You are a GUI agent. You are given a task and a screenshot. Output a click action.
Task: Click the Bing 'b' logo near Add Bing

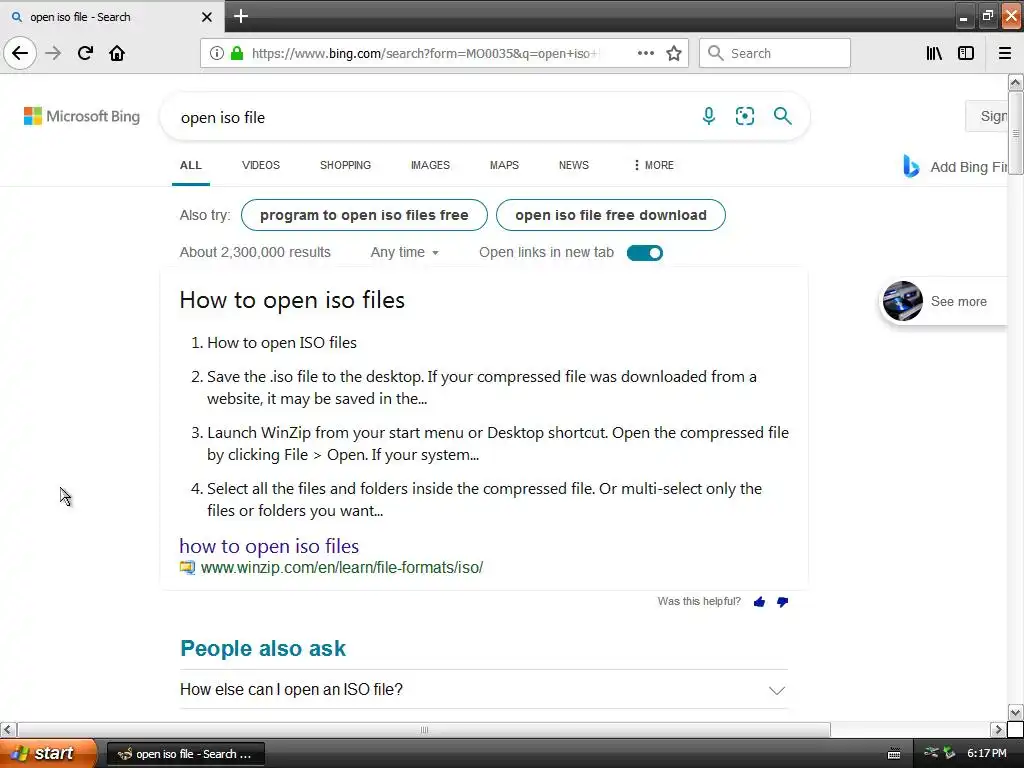[x=911, y=167]
